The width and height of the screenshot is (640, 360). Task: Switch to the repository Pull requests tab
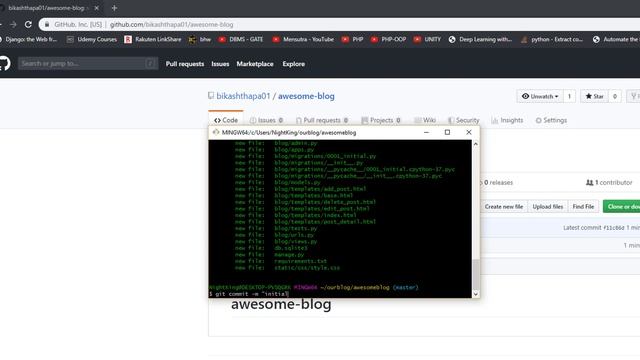pyautogui.click(x=322, y=120)
